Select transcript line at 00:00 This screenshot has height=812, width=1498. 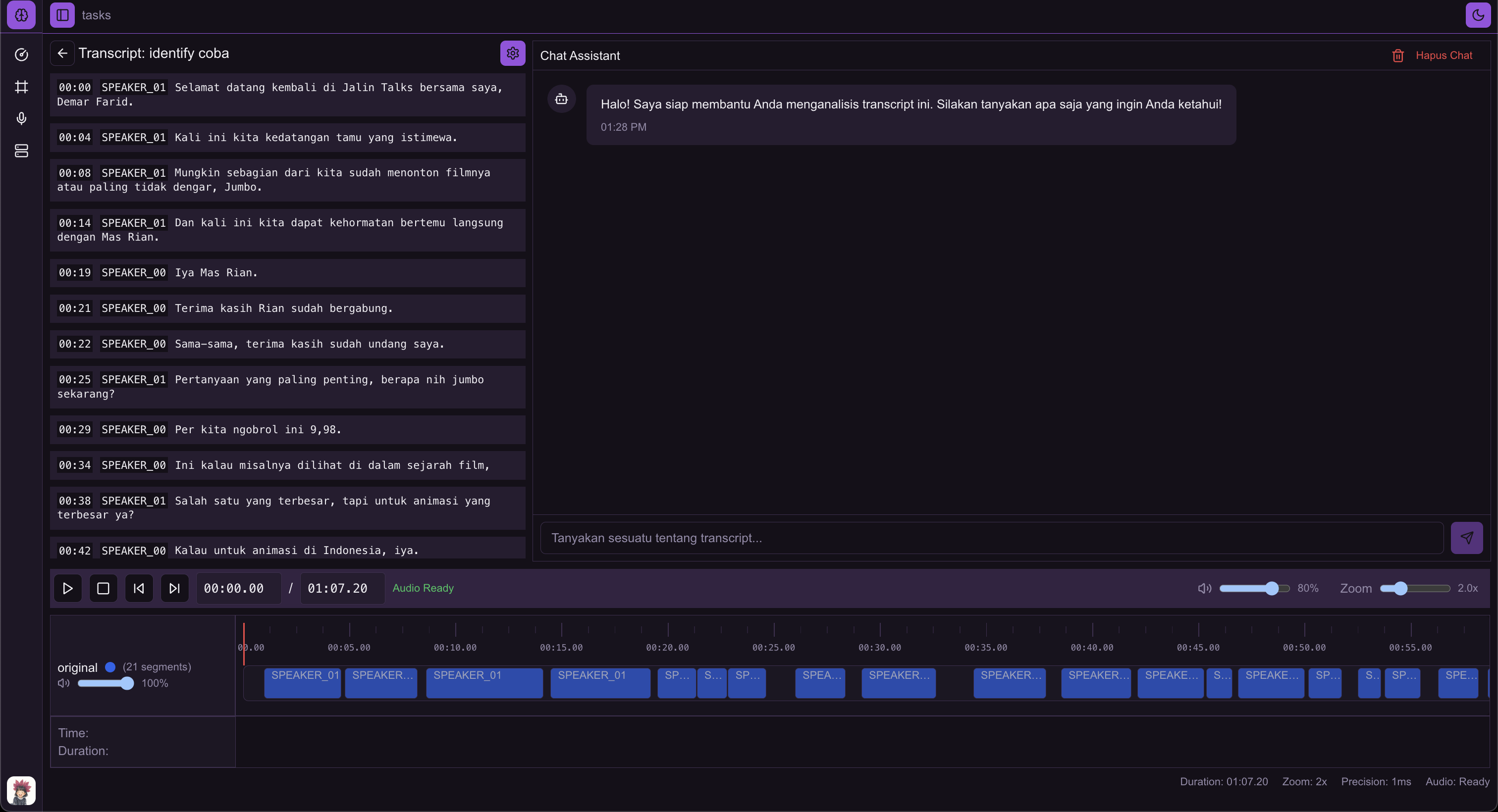tap(287, 95)
